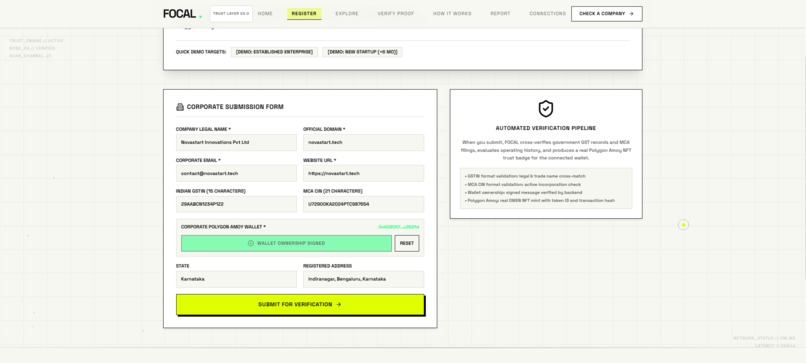Screen dimensions: 806x363
Task: Focus the MCA CIN field
Action: (363, 204)
